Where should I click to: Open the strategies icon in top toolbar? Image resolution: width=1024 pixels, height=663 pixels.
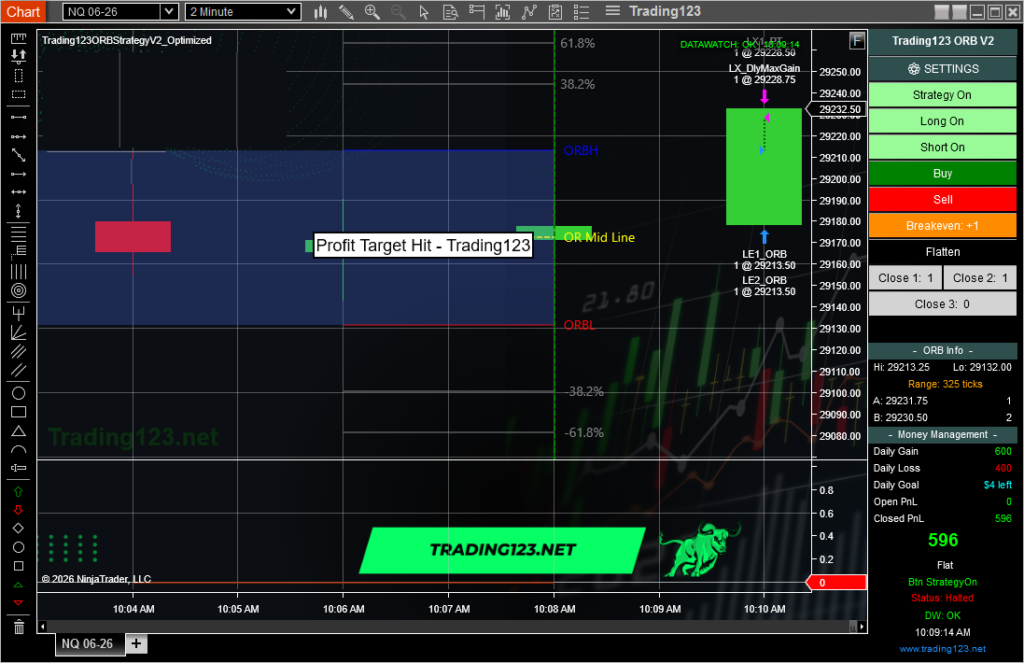coord(555,12)
